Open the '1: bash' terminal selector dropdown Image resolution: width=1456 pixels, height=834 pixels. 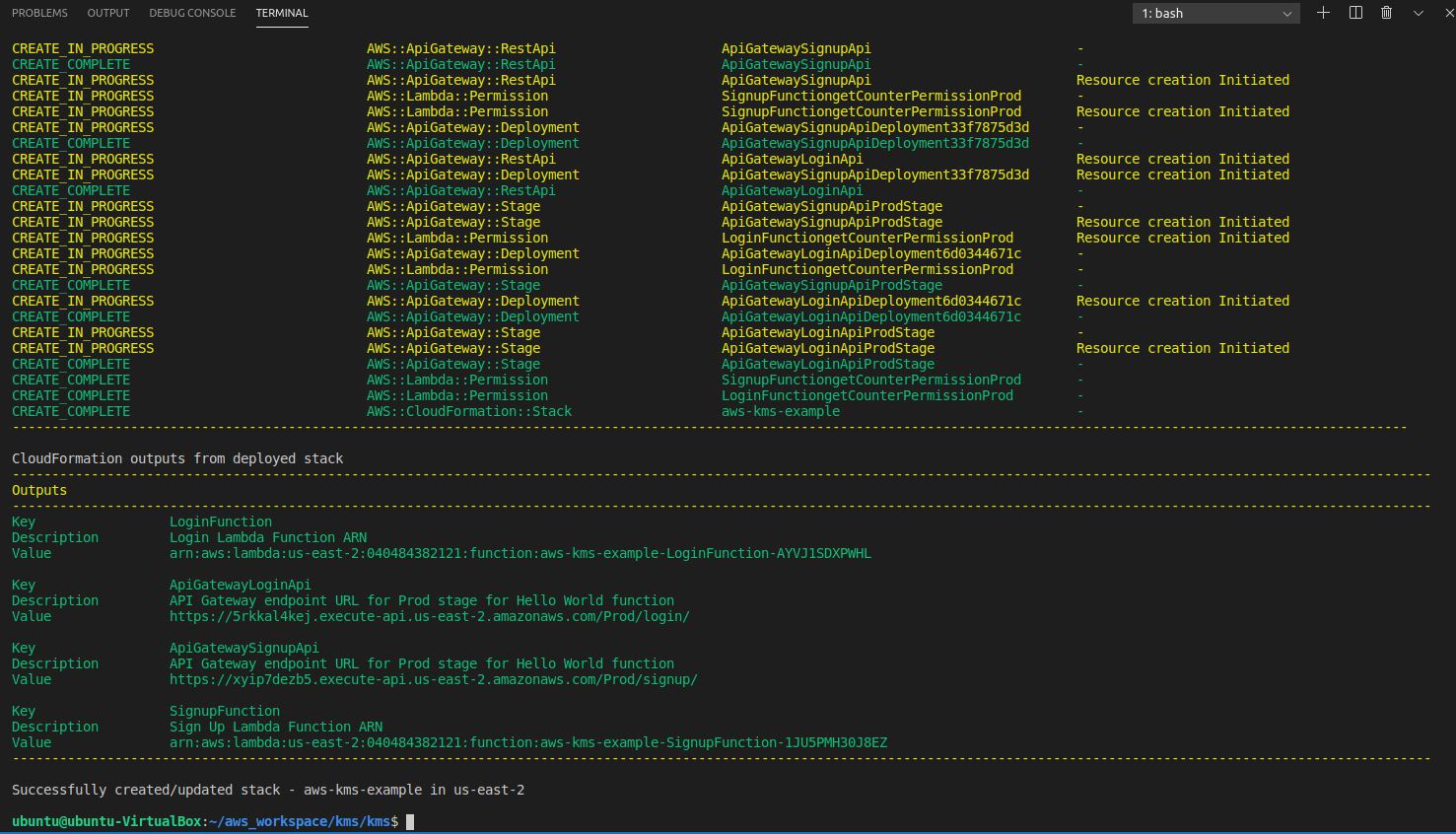pyautogui.click(x=1215, y=13)
